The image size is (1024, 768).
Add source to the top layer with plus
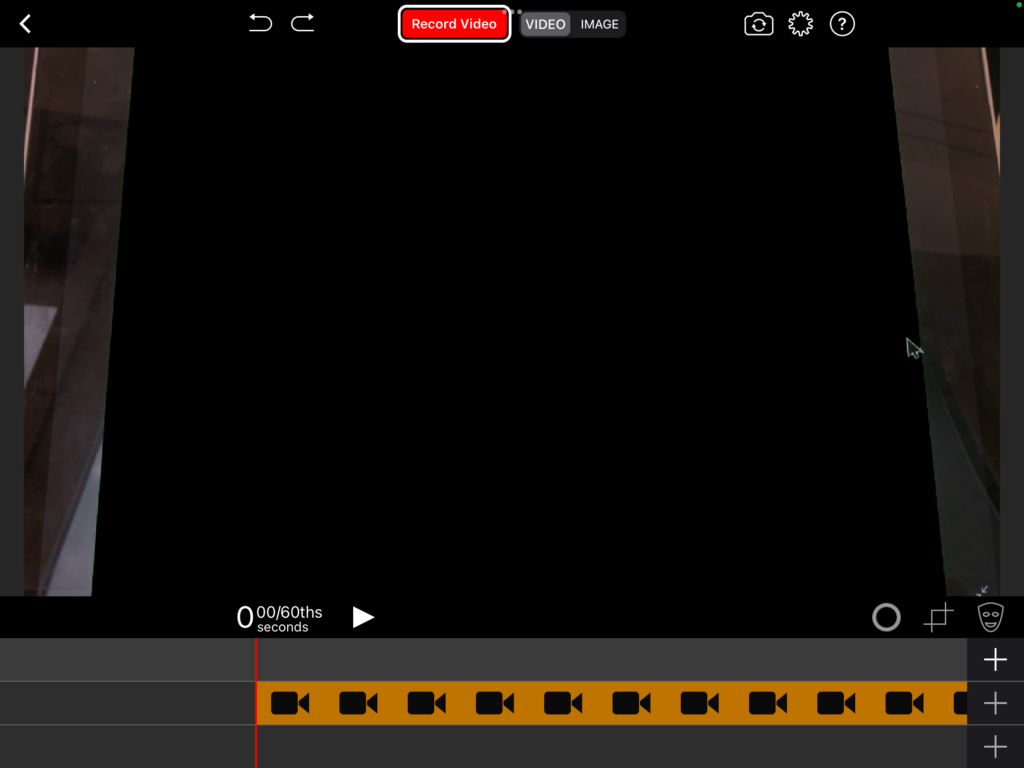click(x=995, y=660)
